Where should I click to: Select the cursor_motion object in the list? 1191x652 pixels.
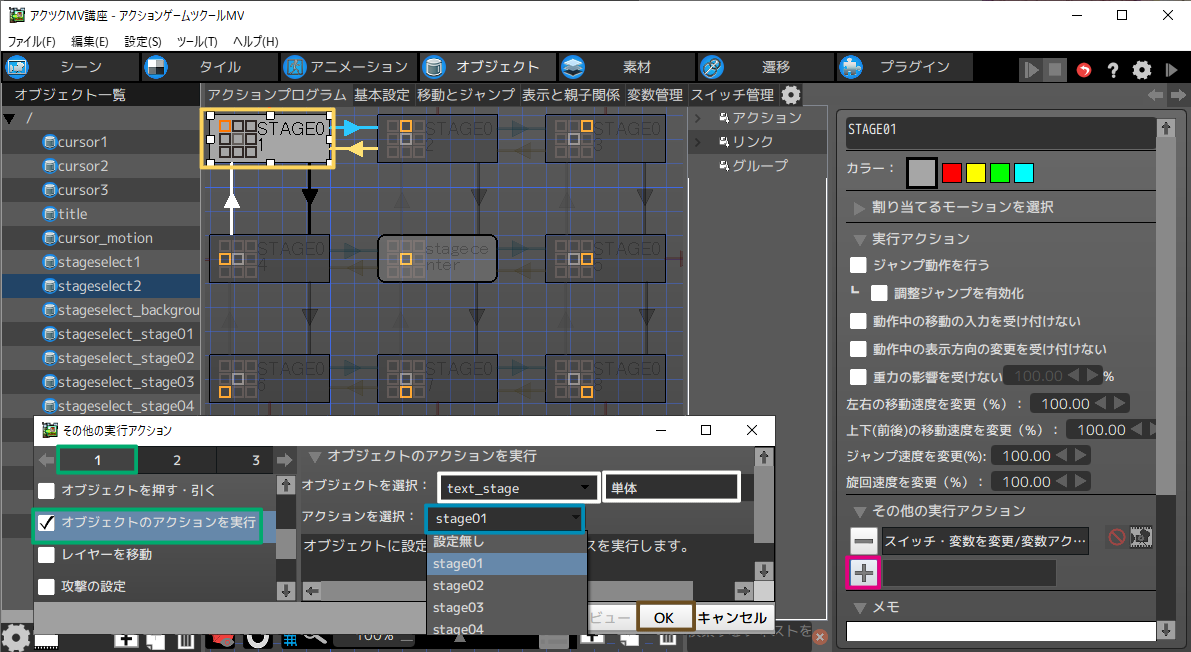pos(104,238)
